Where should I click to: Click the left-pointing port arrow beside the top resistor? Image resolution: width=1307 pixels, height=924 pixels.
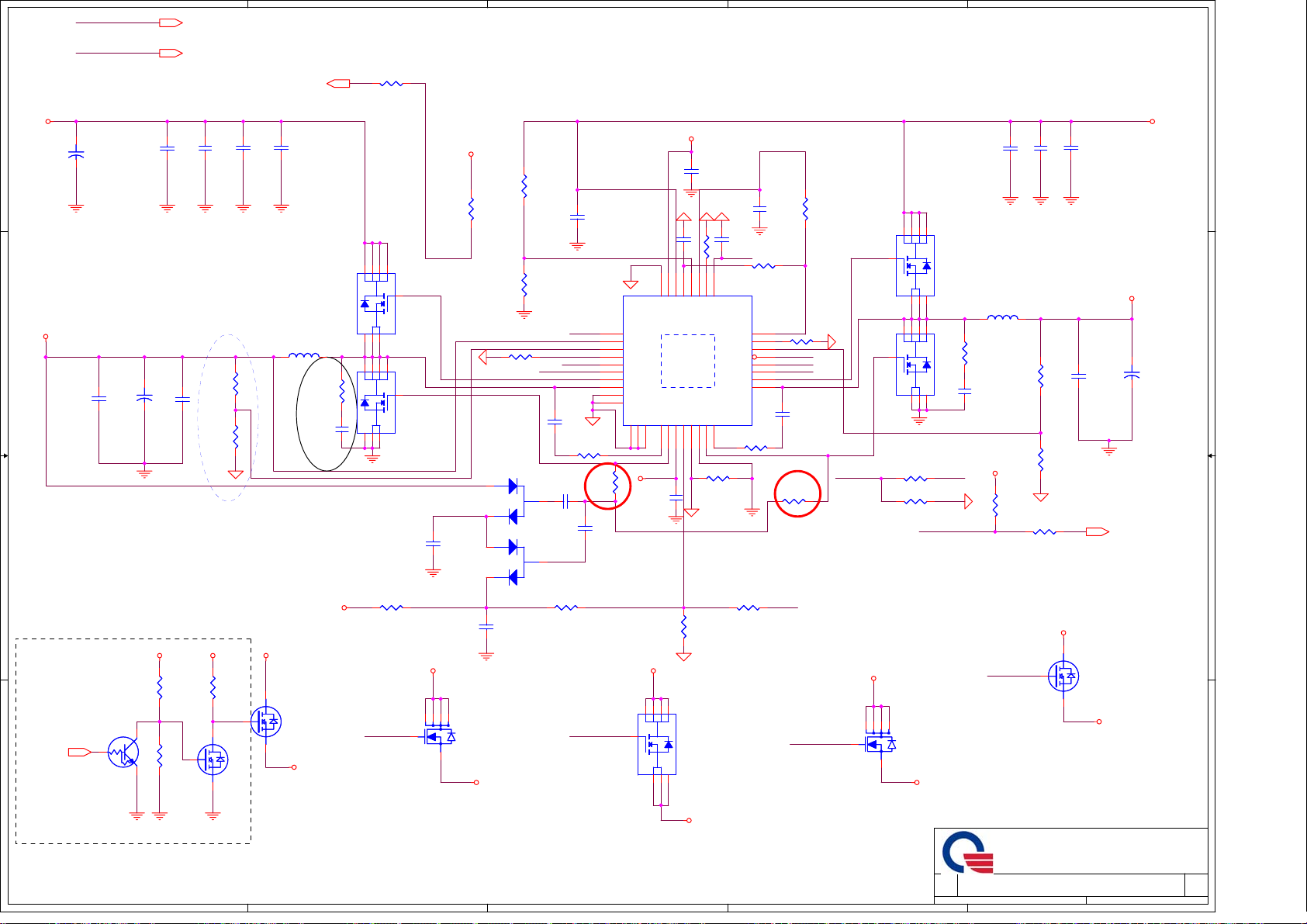[338, 83]
